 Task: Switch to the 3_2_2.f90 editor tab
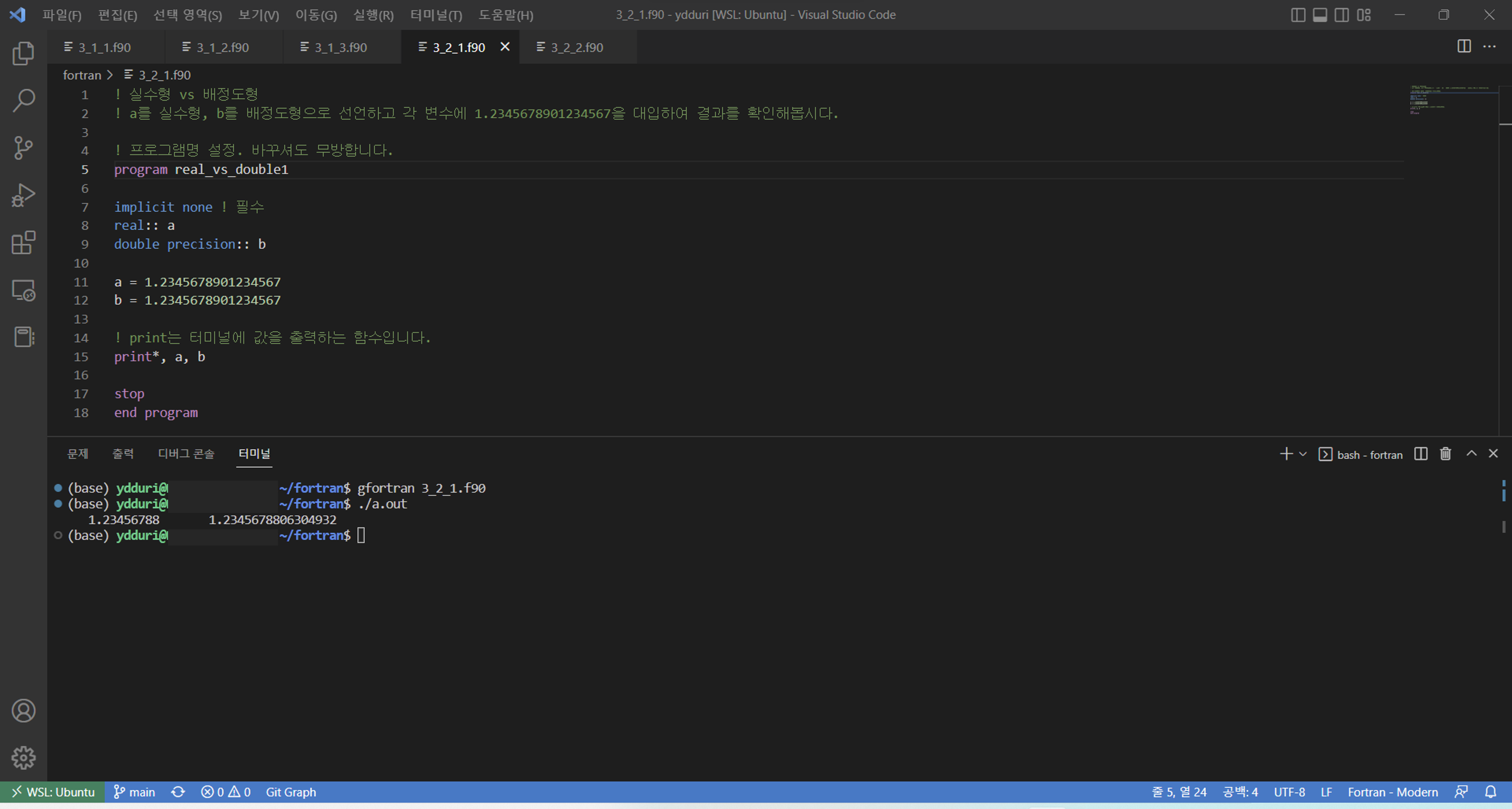coord(576,47)
